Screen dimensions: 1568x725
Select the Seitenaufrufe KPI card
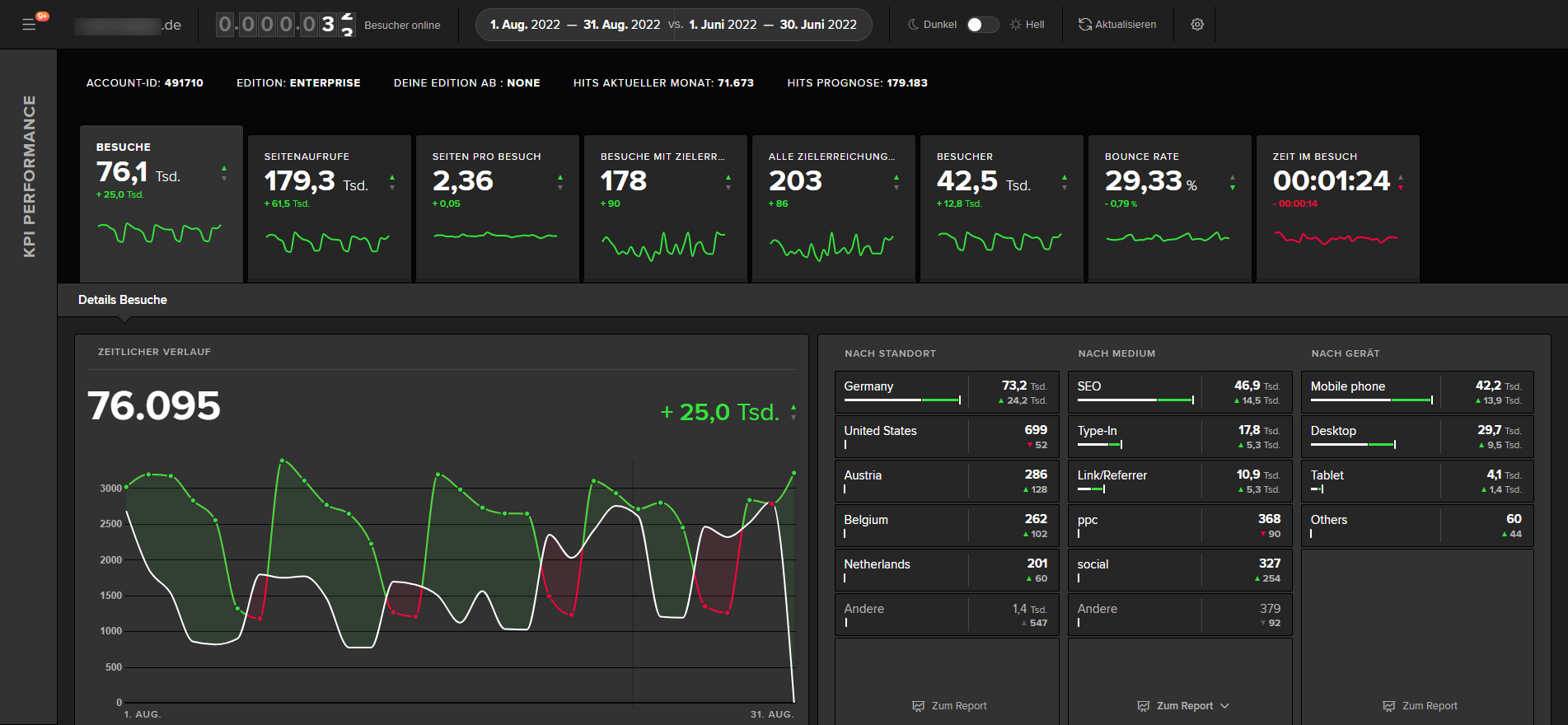tap(330, 208)
